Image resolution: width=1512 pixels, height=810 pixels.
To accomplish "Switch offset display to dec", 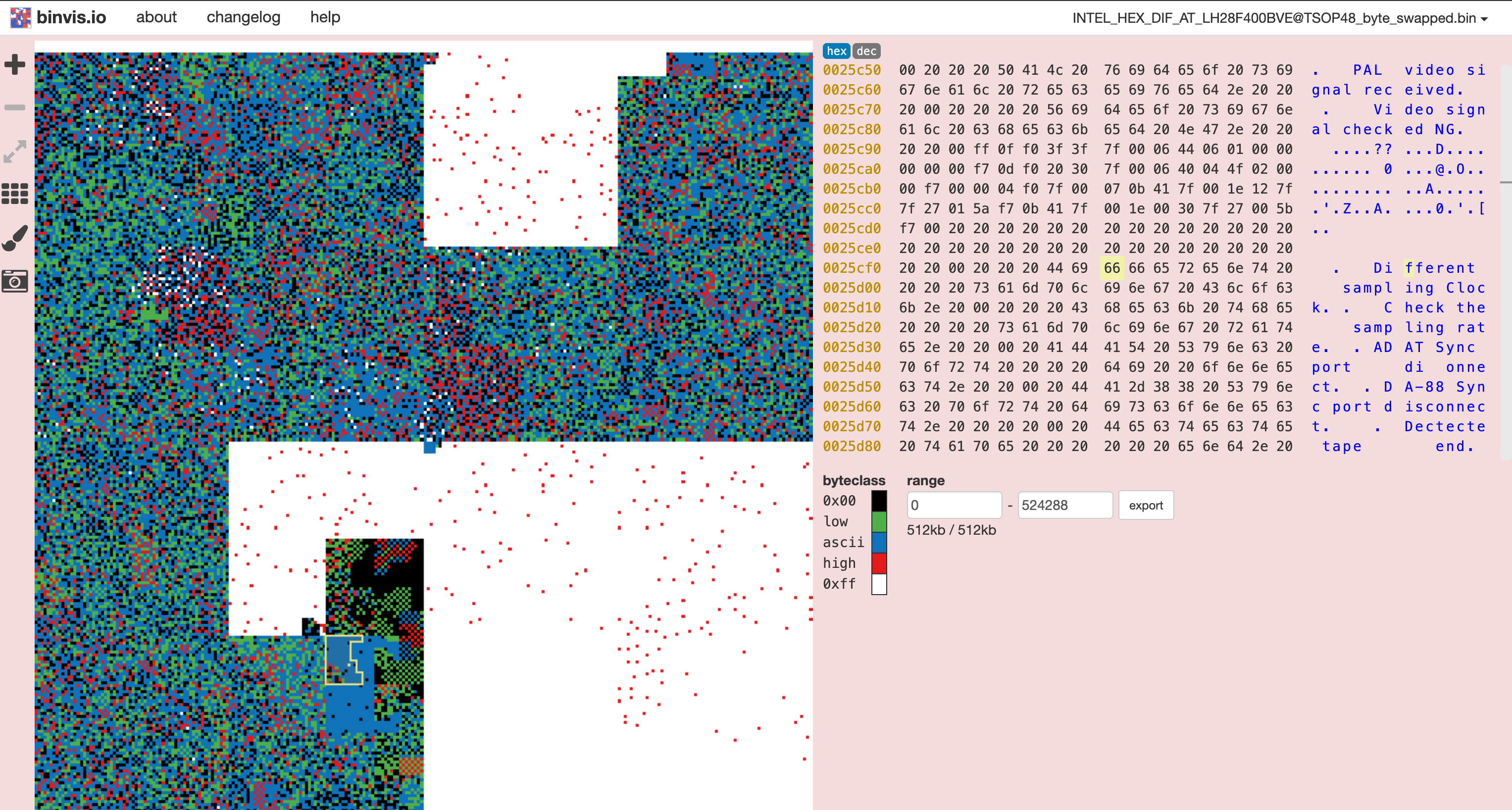I will point(866,51).
